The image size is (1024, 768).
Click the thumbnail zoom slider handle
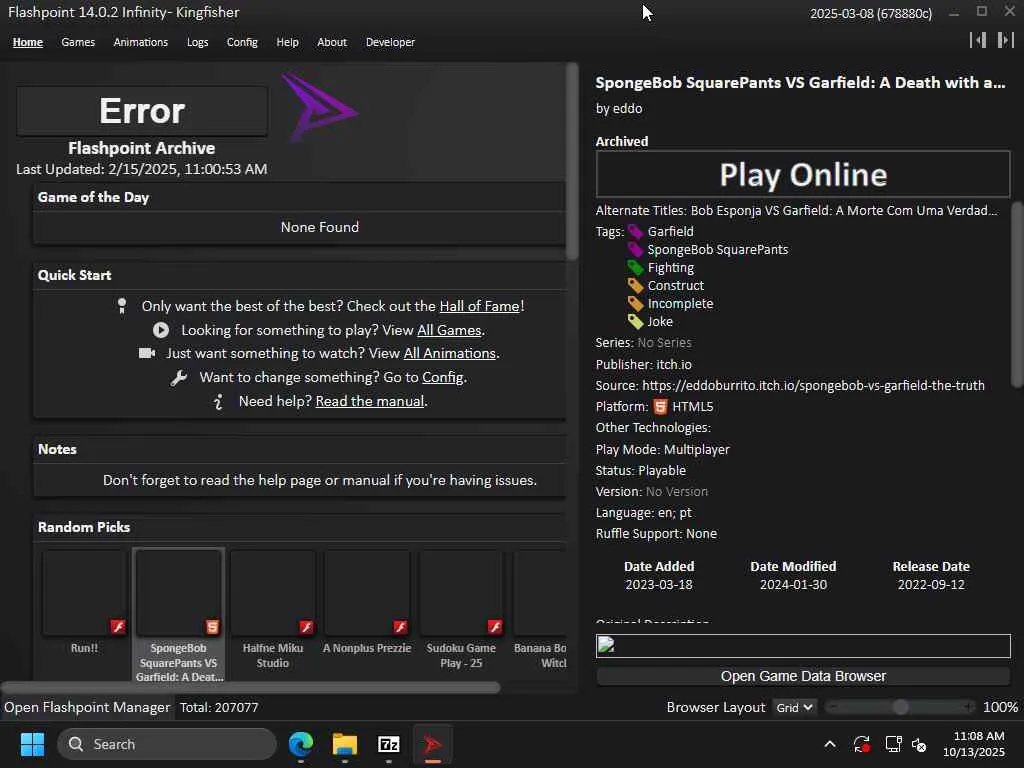[x=901, y=707]
